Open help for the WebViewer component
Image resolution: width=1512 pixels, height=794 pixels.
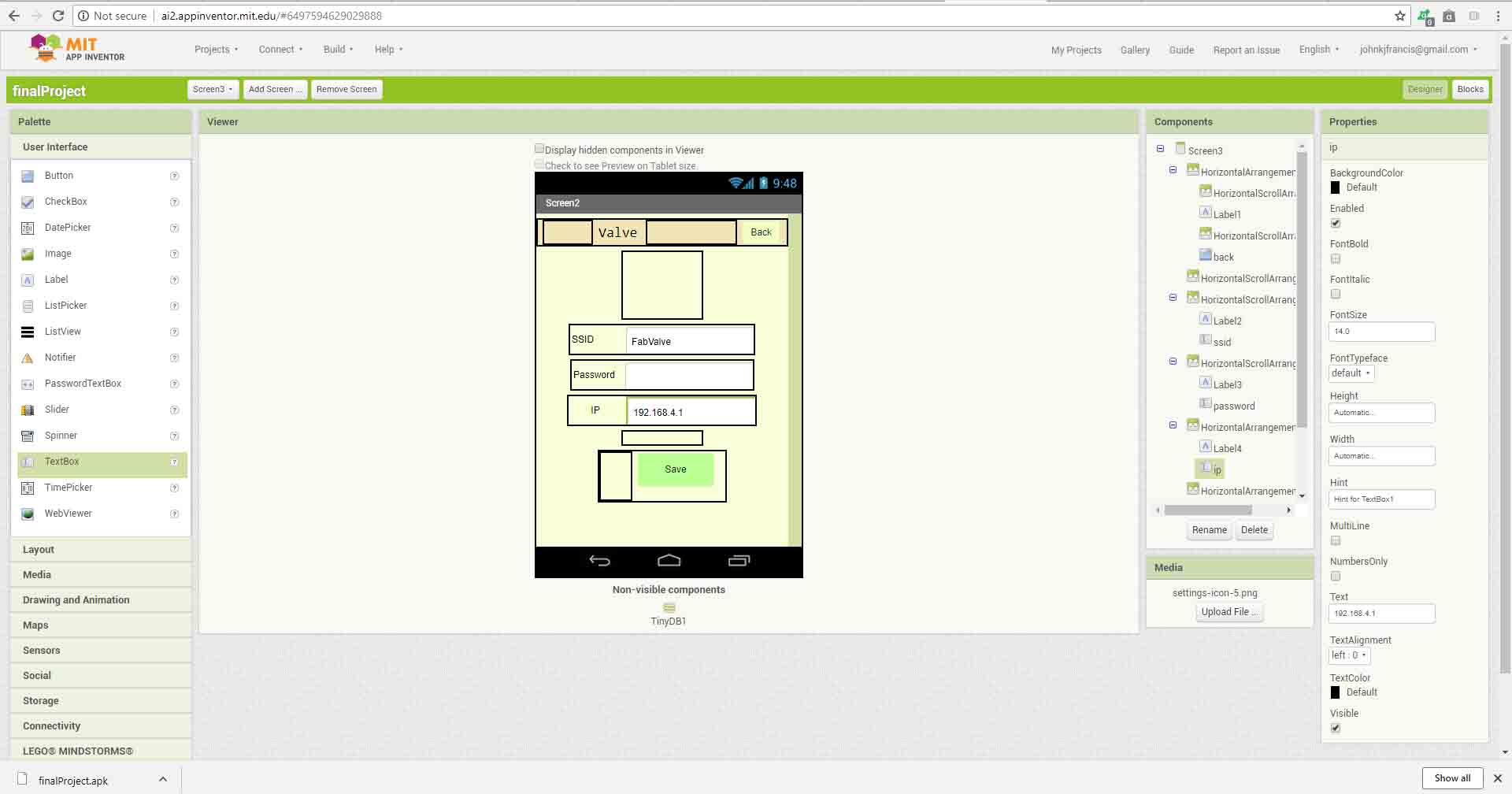tap(175, 514)
